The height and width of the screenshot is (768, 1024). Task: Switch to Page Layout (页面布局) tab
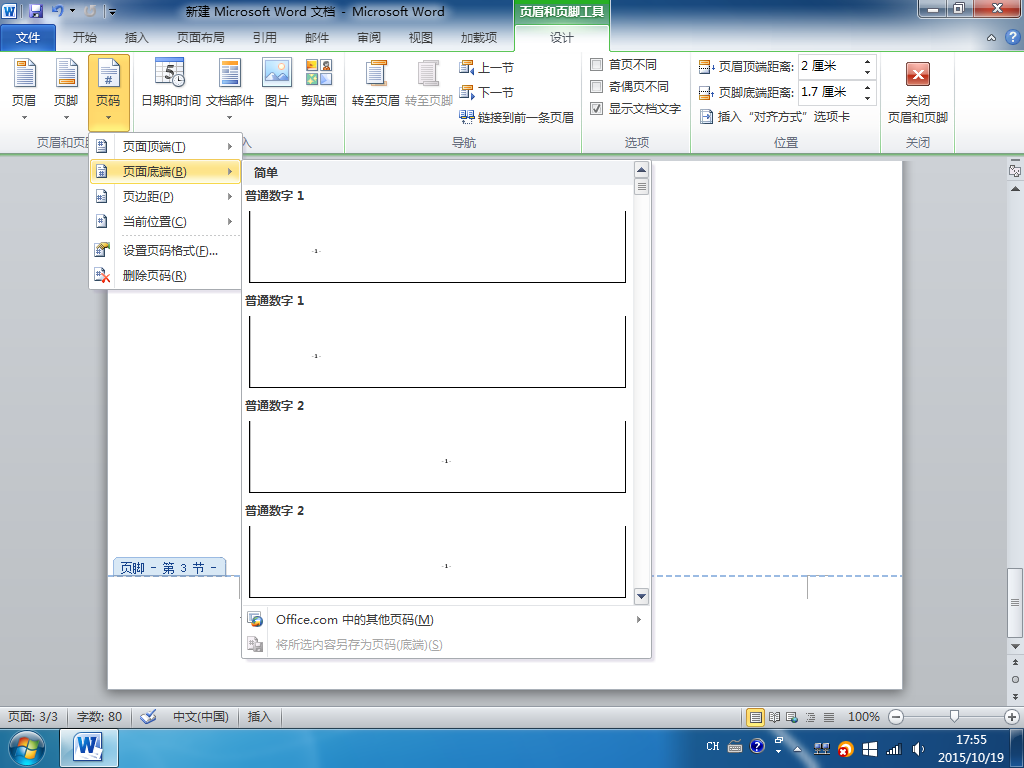pos(200,38)
